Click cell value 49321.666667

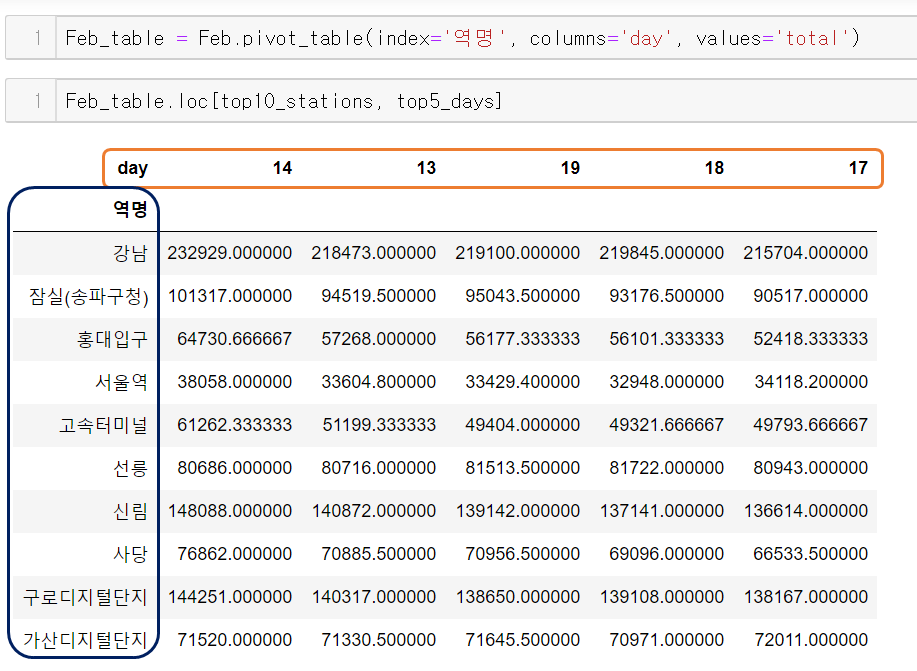coord(667,425)
